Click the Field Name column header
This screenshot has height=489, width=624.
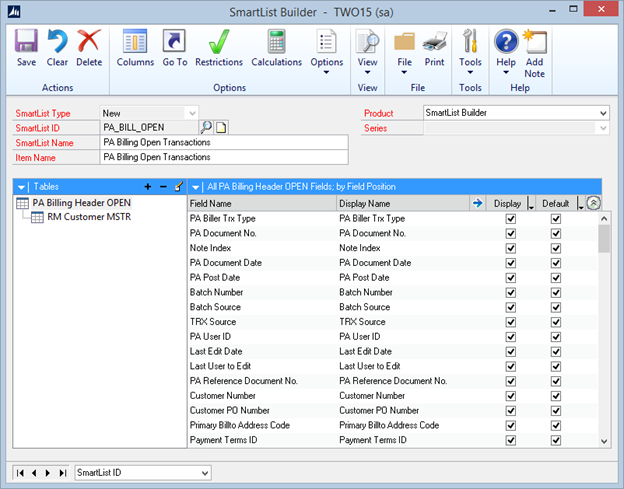click(x=263, y=203)
